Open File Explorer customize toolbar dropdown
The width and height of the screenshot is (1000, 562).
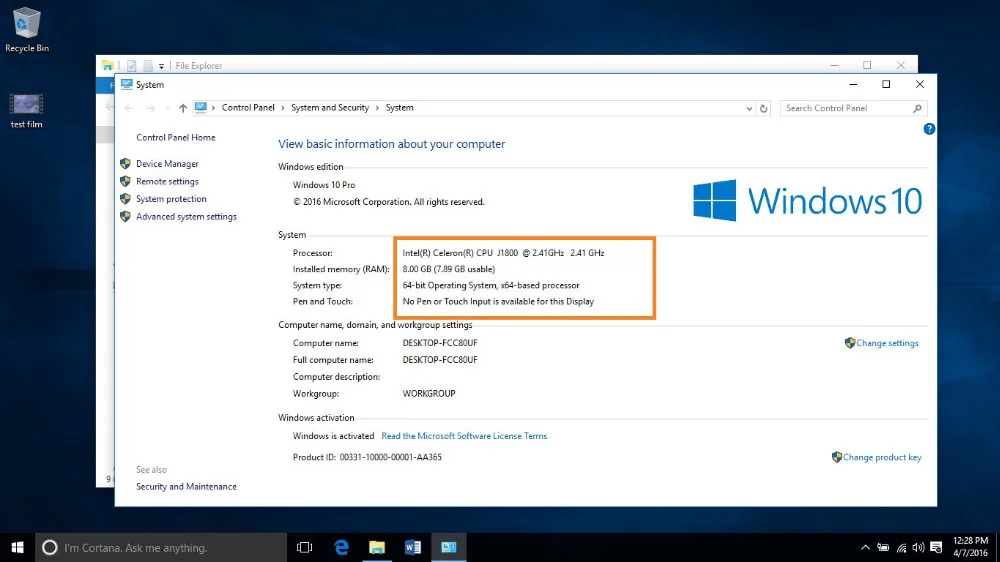point(161,66)
